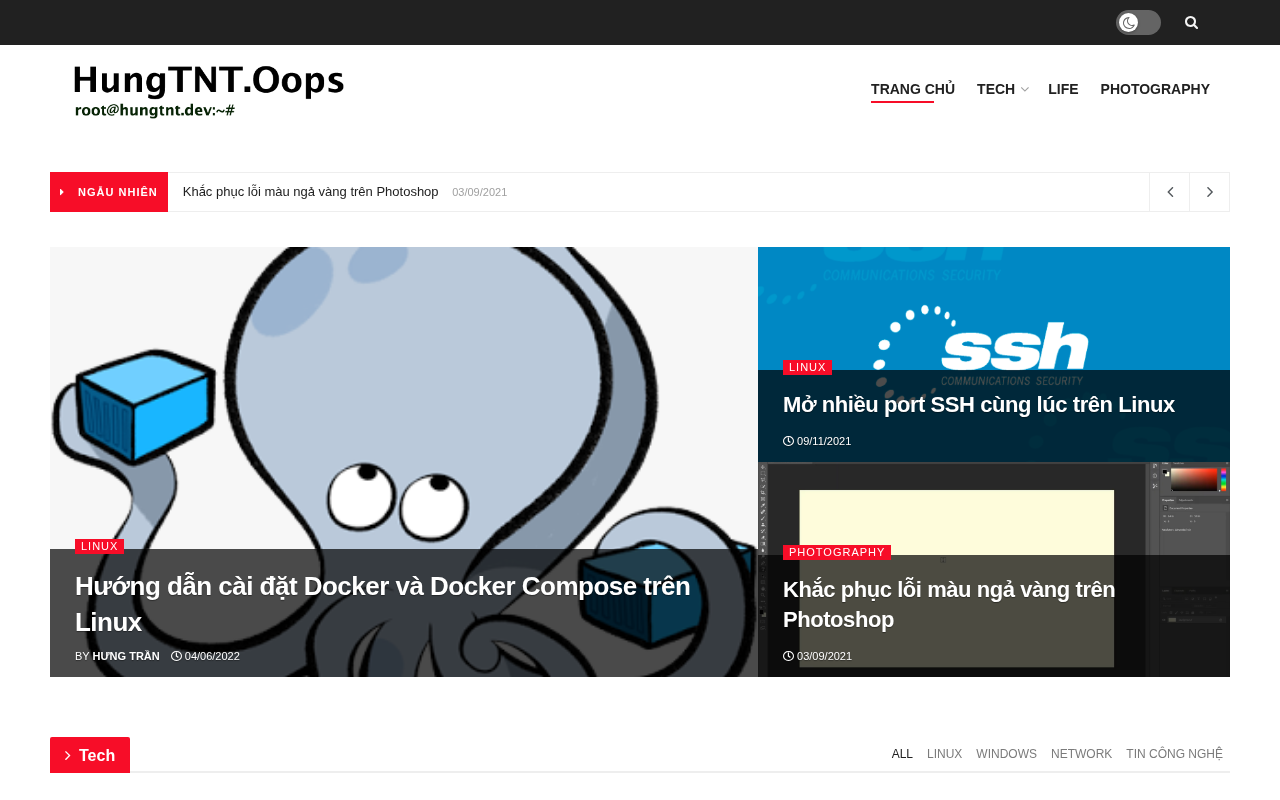This screenshot has height=800, width=1280.
Task: Open the multiple SSH ports article title
Action: [979, 405]
